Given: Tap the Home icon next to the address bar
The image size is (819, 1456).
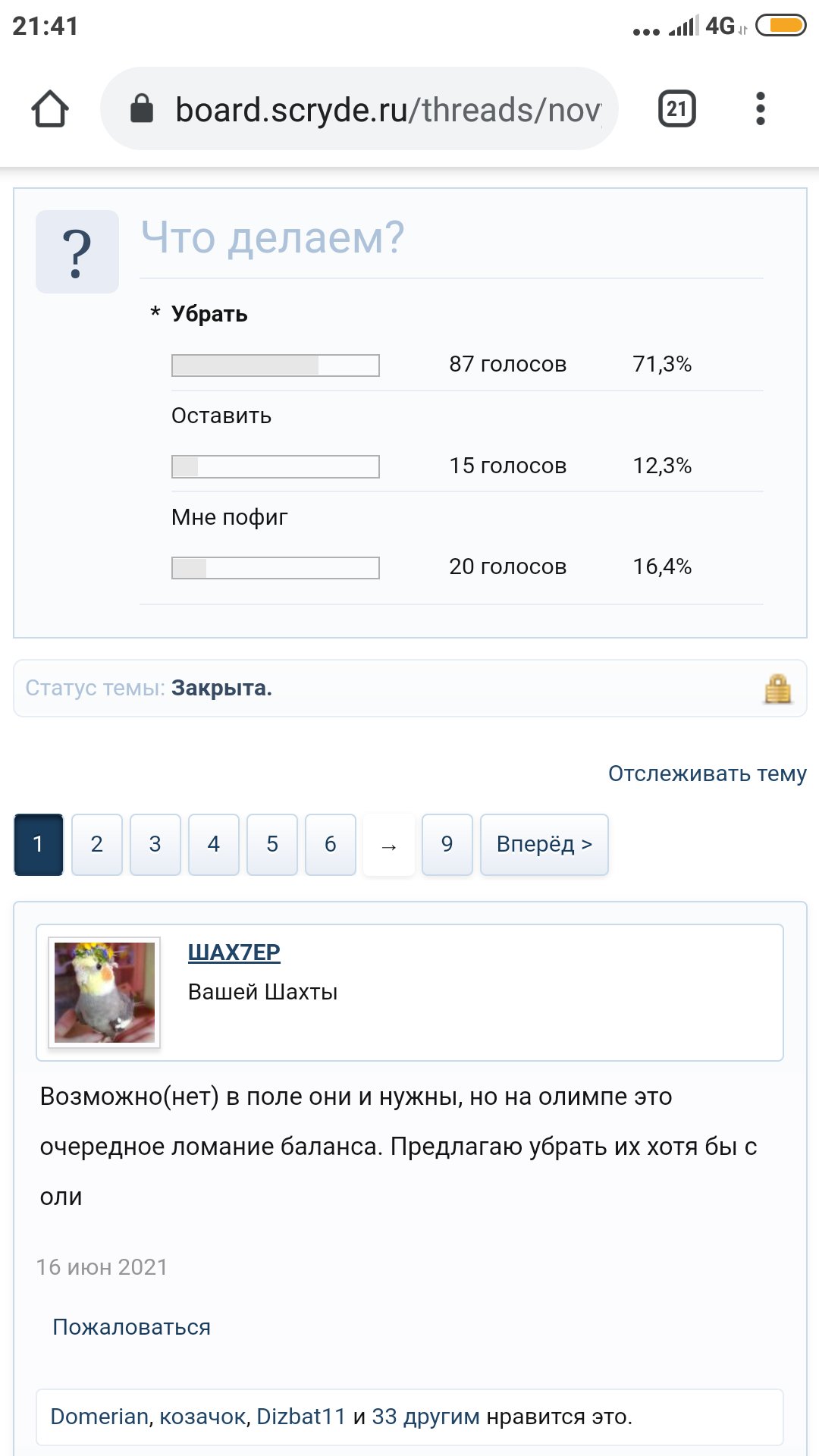Looking at the screenshot, I should (x=49, y=108).
